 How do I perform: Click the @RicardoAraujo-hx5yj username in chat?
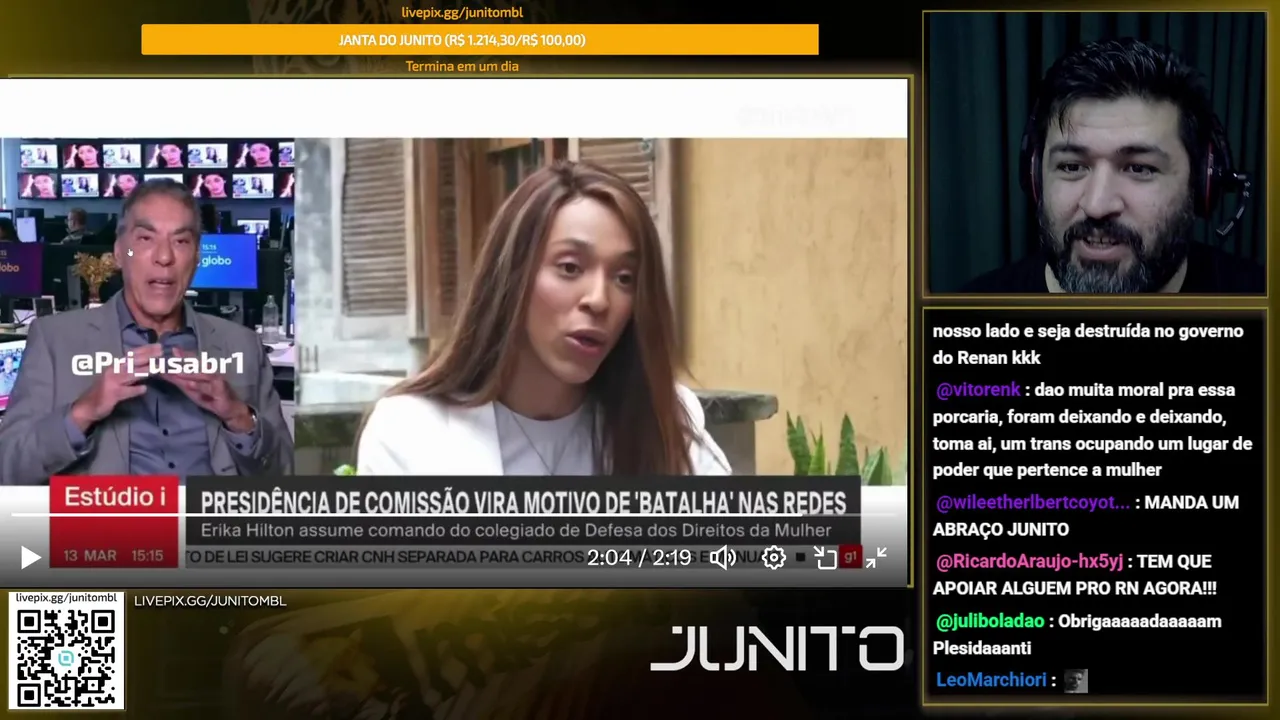point(1029,561)
